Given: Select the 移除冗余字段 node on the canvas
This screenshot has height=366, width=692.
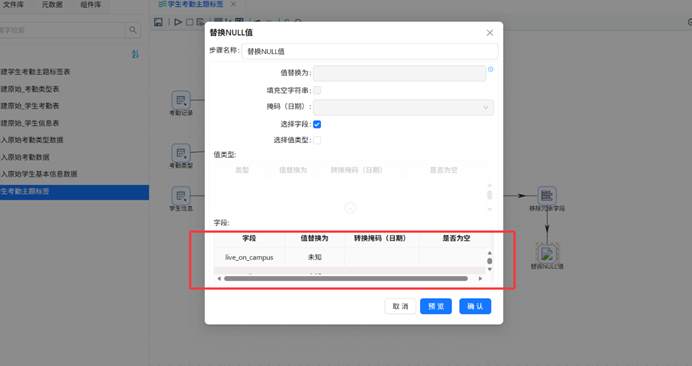Looking at the screenshot, I should pos(547,195).
